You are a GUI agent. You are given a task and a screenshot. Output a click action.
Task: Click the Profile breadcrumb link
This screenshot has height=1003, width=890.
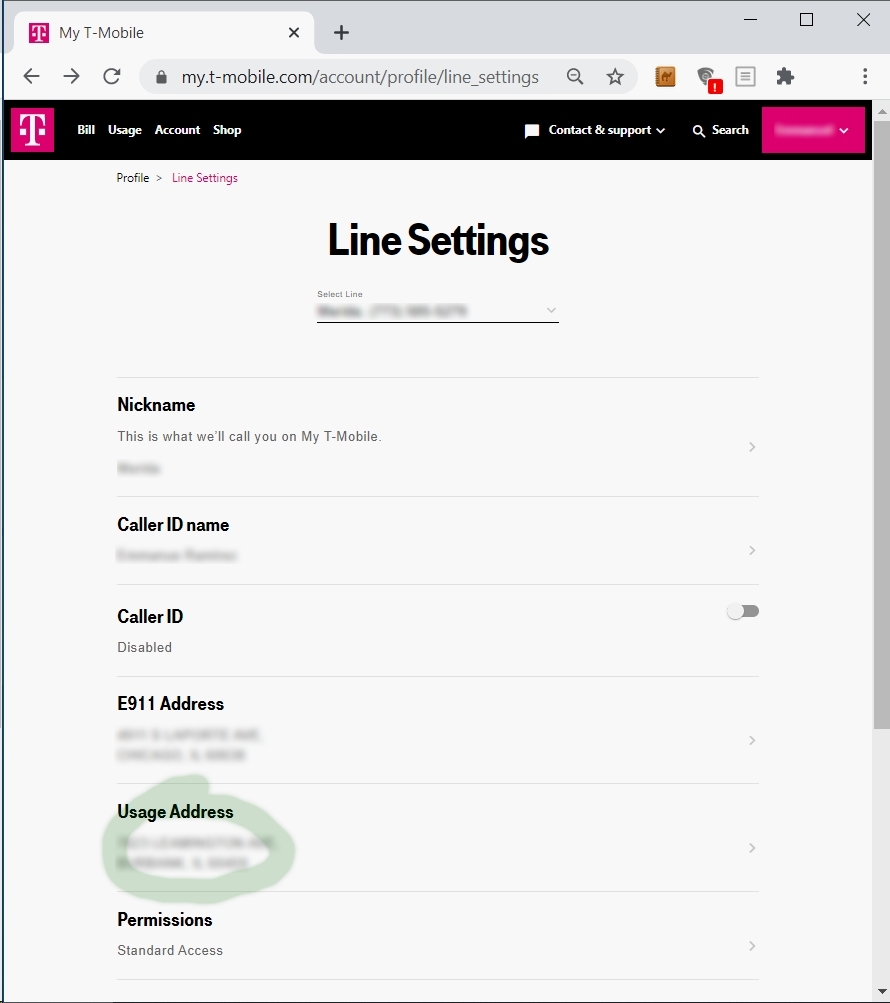[x=133, y=178]
